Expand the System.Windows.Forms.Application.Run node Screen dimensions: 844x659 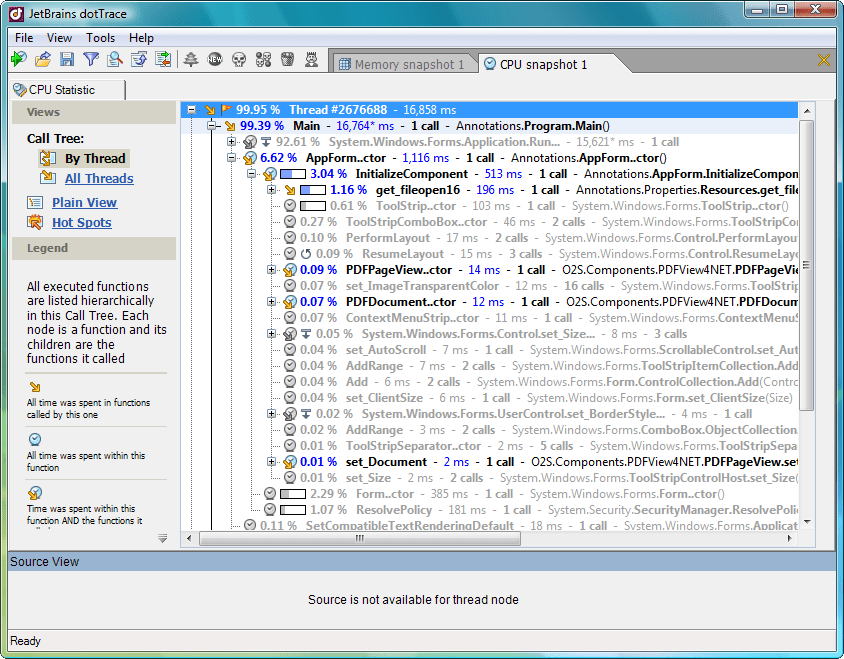(233, 142)
